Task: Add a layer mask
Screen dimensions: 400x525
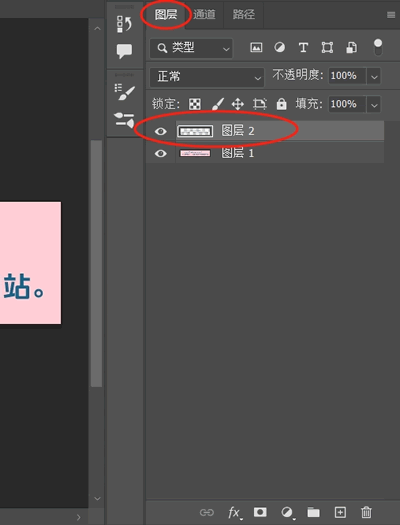Action: point(260,512)
